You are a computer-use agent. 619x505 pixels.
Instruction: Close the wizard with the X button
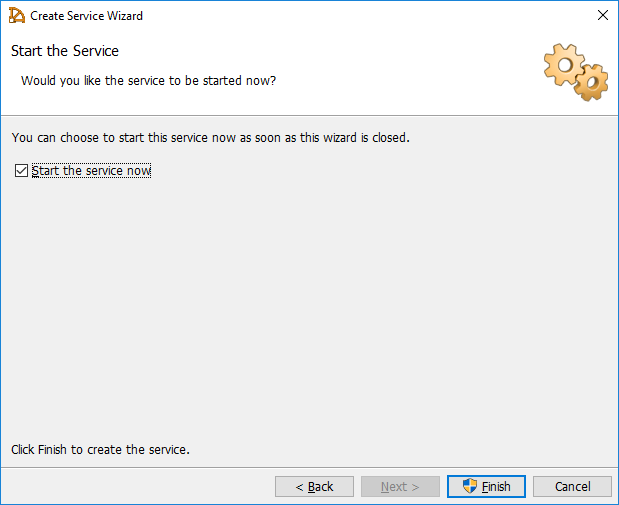(x=602, y=15)
